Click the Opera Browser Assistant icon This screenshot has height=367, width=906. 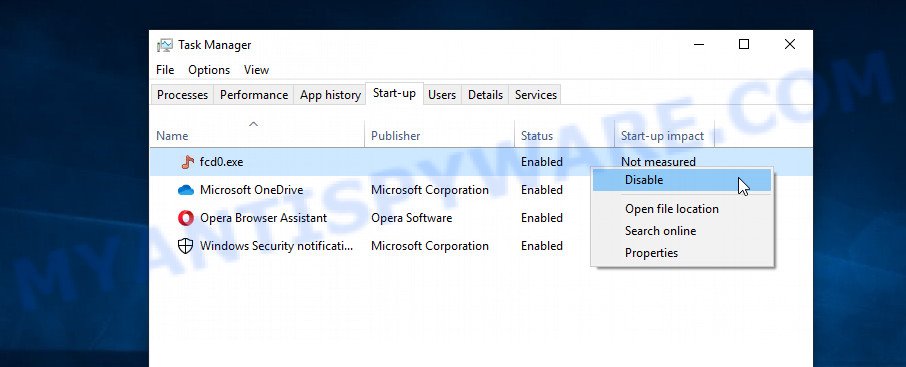185,218
